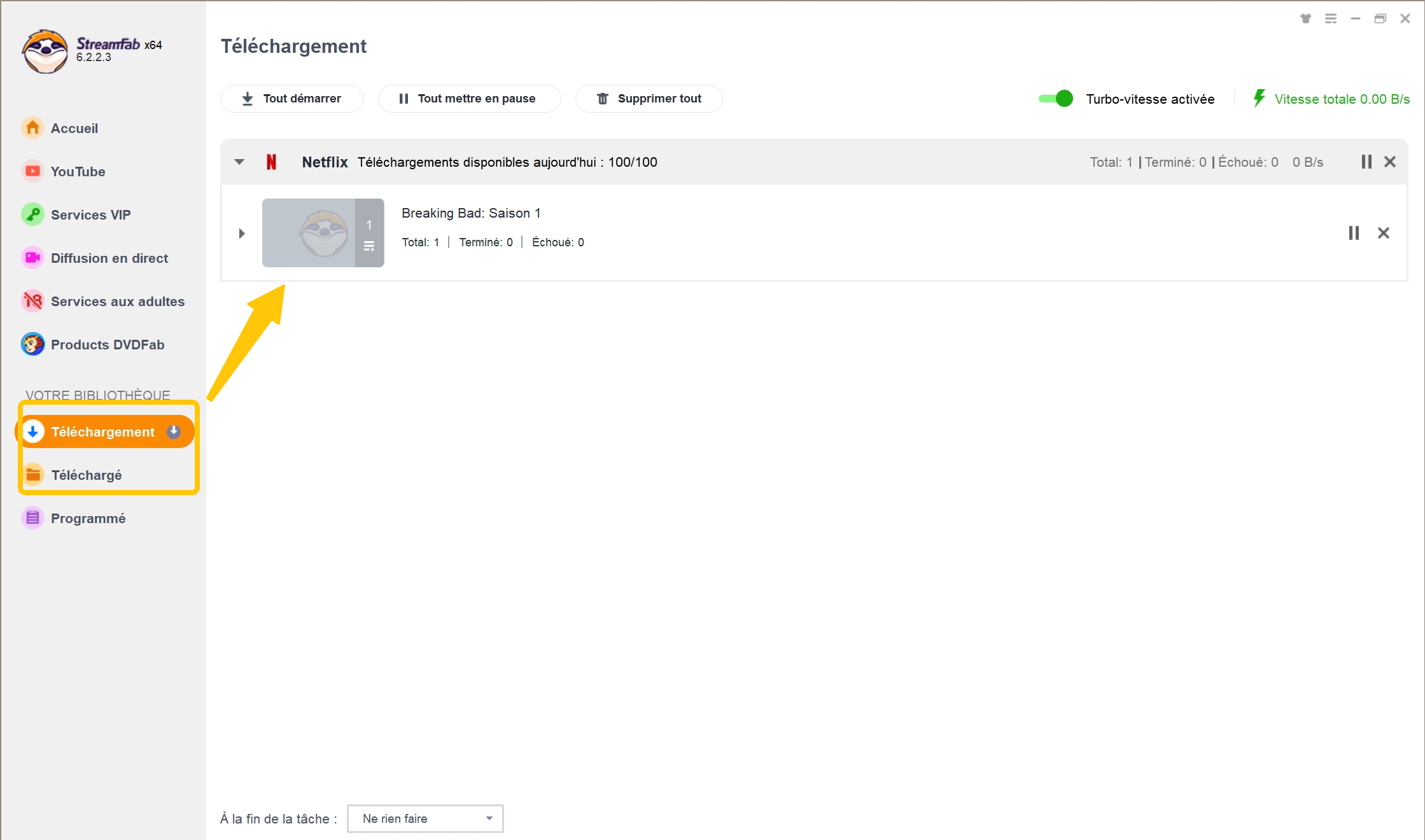
Task: Pause all Netflix group downloads
Action: click(x=1366, y=162)
